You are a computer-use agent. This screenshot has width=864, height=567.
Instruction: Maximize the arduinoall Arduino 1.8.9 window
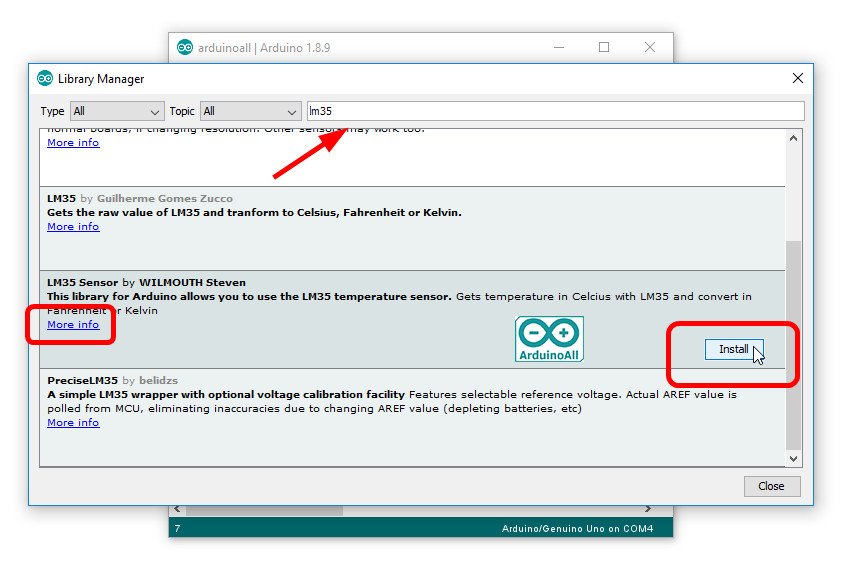tap(604, 47)
